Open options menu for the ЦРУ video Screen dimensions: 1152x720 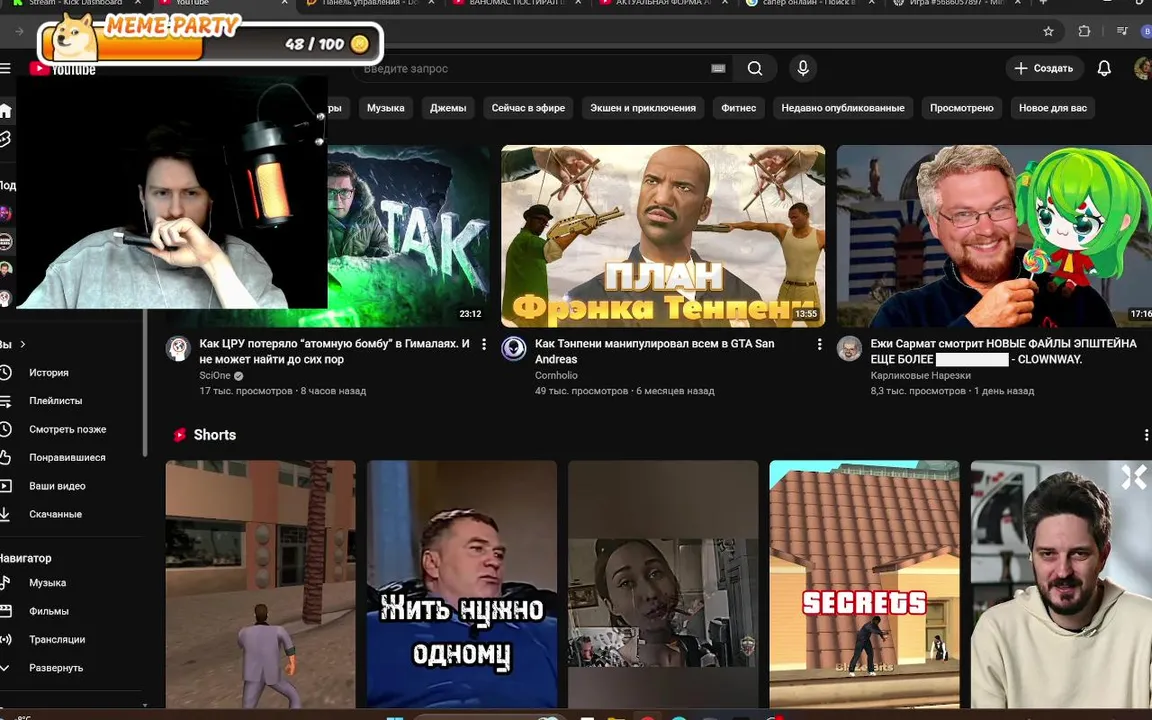click(x=483, y=344)
